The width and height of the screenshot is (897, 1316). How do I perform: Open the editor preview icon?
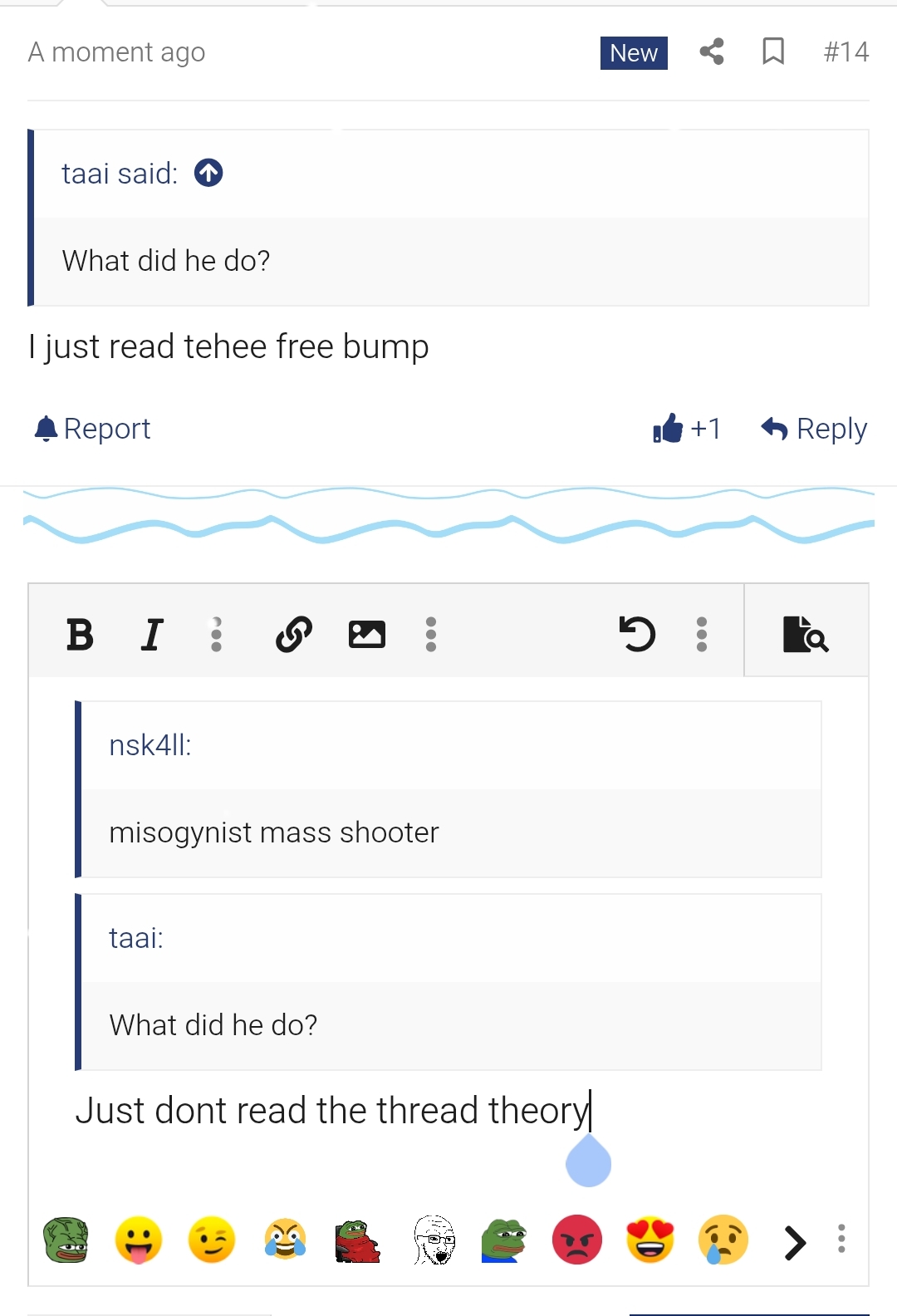pyautogui.click(x=805, y=635)
